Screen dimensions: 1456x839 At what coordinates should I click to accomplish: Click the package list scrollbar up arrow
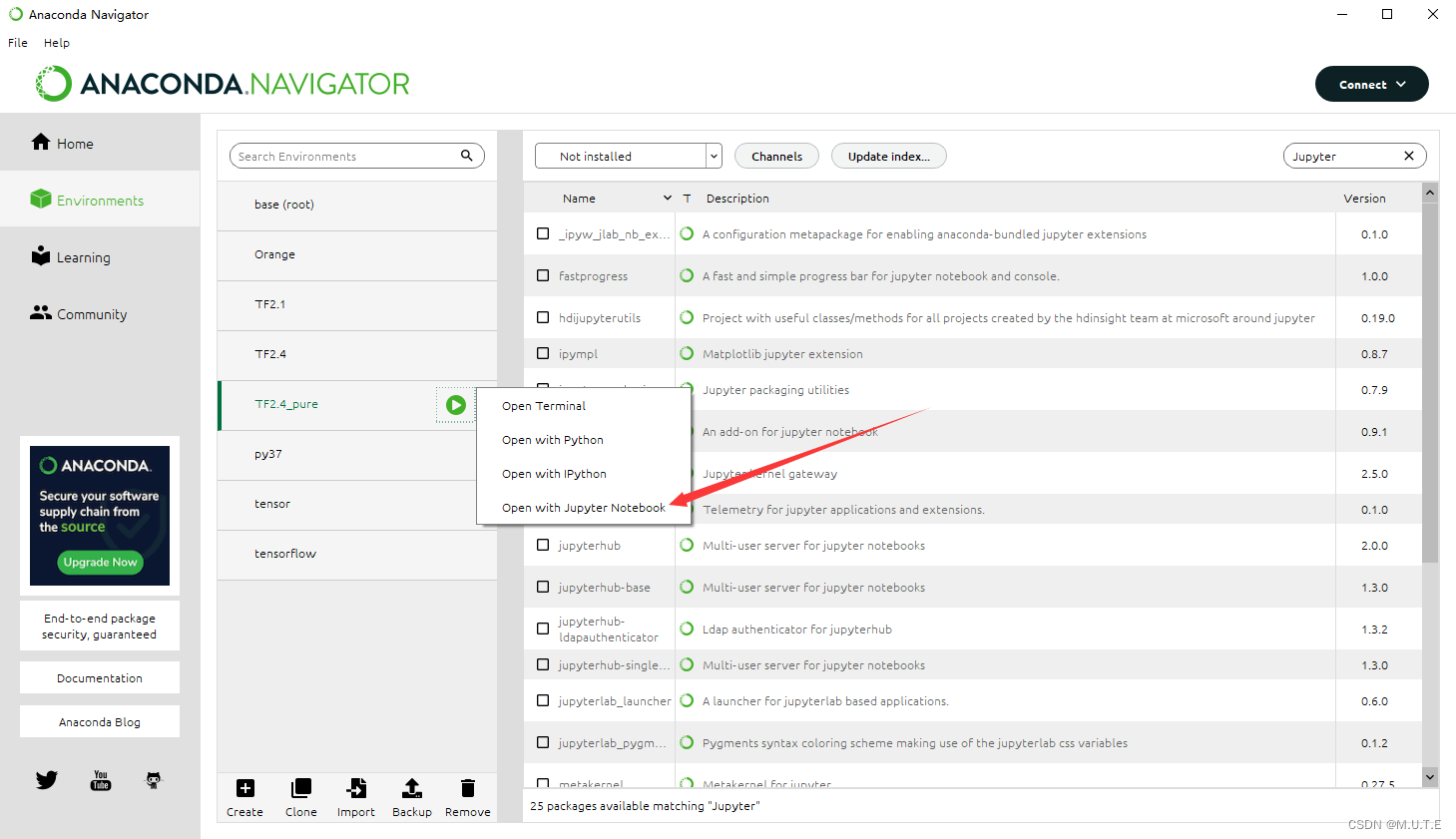(x=1430, y=192)
